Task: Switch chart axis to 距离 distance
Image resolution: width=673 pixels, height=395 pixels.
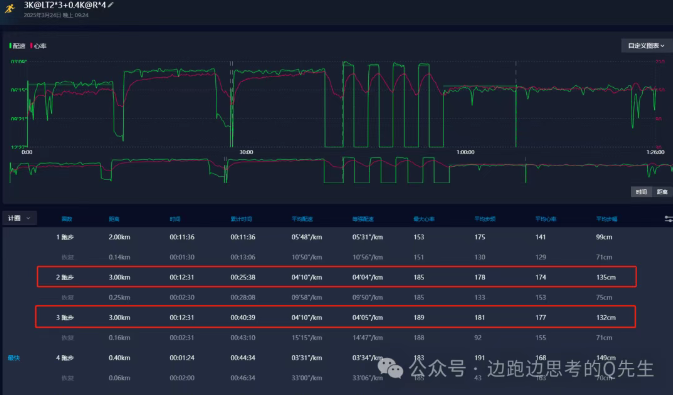Action: (x=662, y=191)
